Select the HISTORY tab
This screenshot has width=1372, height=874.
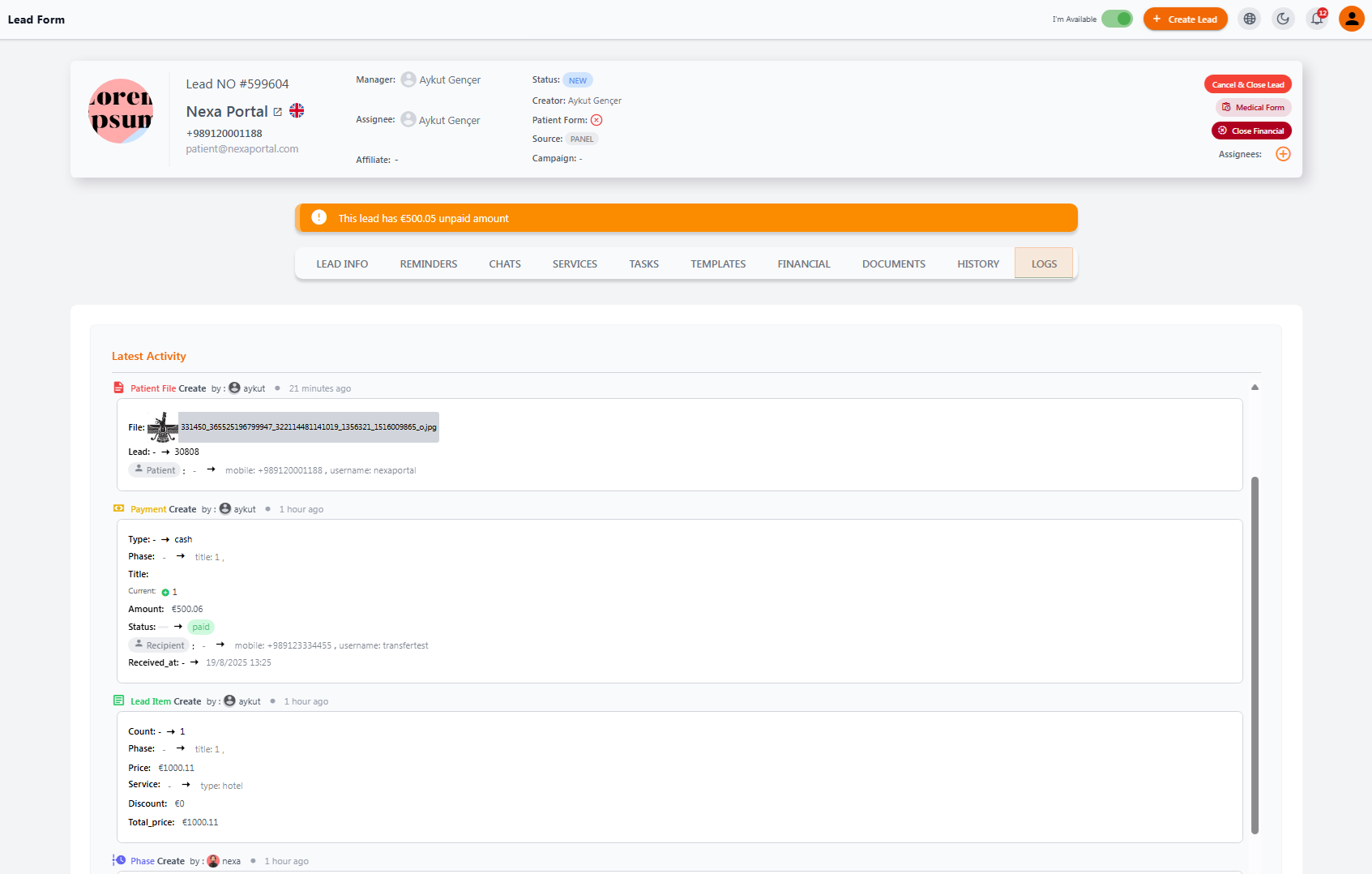click(x=978, y=263)
